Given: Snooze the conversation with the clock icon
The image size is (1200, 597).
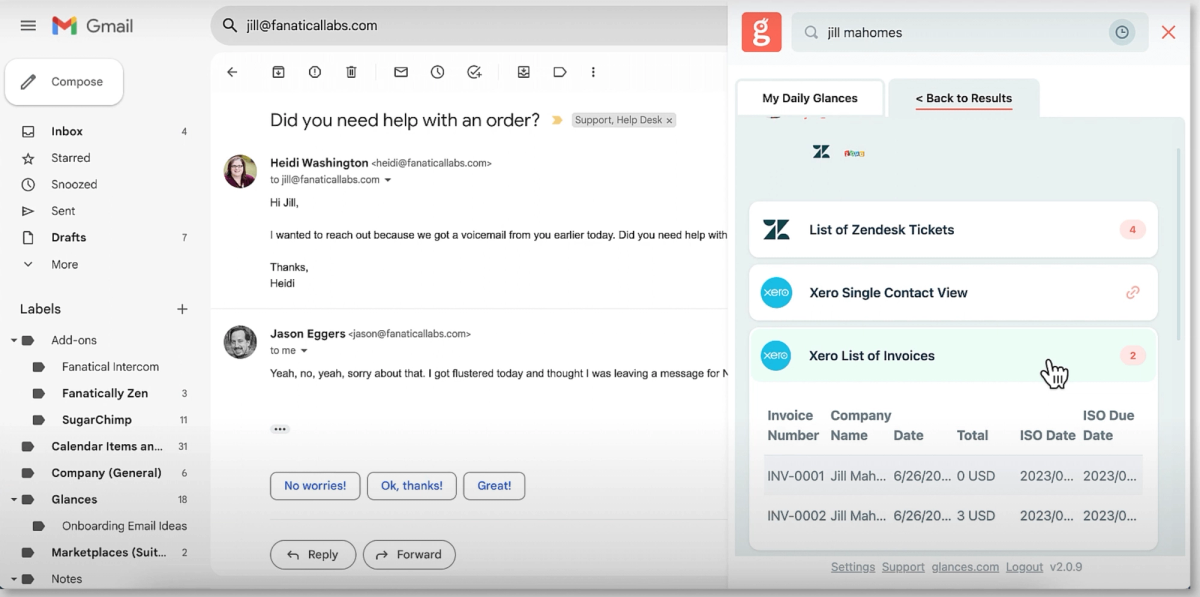Looking at the screenshot, I should (x=437, y=72).
